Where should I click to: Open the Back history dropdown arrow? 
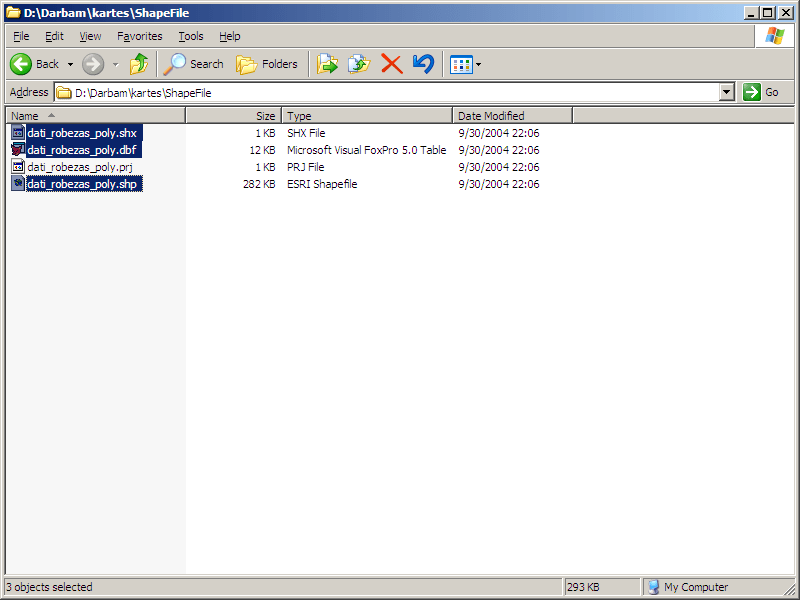point(70,64)
